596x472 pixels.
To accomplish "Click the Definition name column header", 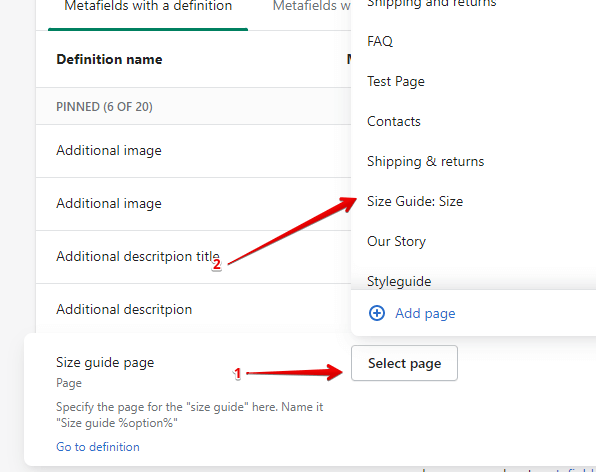I will 109,60.
